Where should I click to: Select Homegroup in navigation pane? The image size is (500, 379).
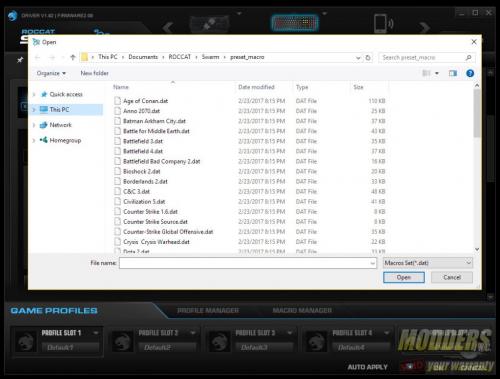pyautogui.click(x=65, y=140)
